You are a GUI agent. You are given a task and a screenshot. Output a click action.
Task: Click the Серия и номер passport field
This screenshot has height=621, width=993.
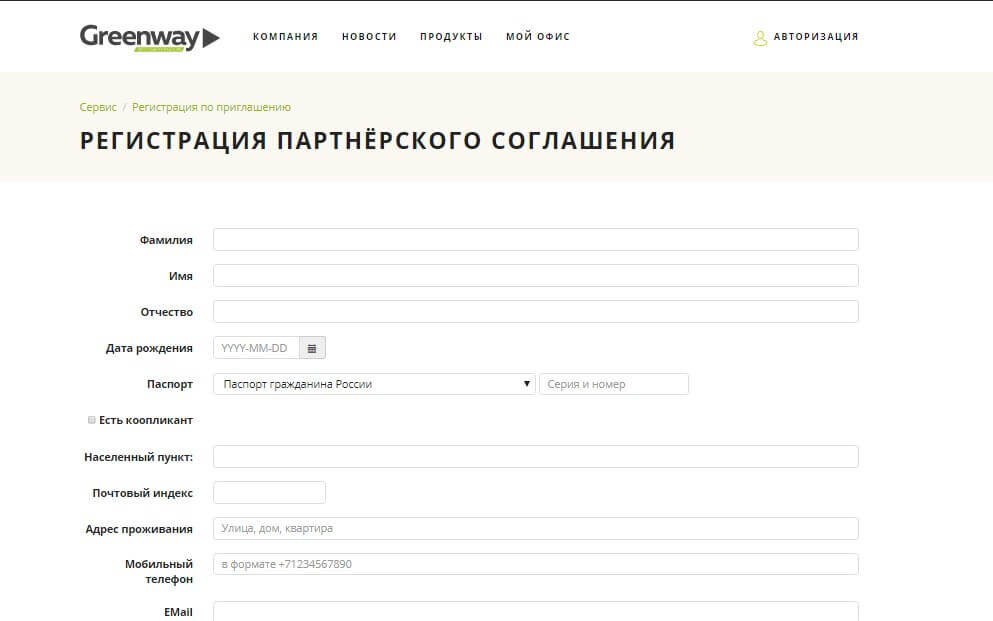click(x=614, y=384)
